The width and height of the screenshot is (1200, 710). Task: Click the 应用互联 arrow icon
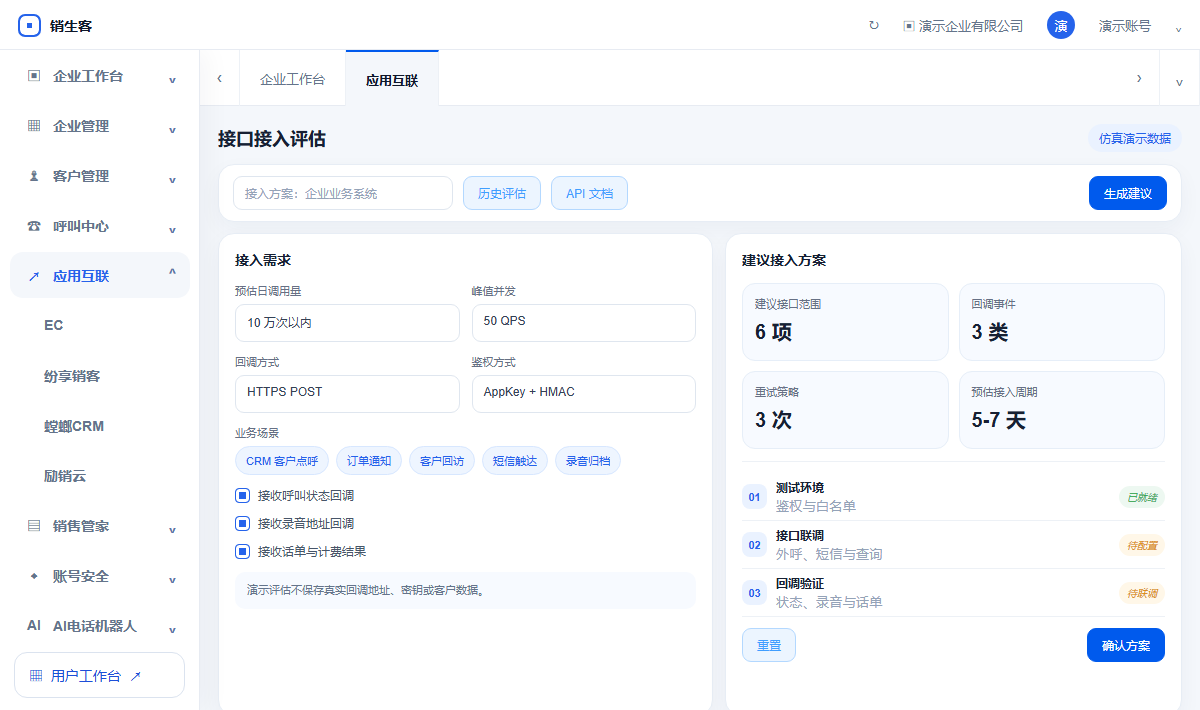[x=34, y=276]
